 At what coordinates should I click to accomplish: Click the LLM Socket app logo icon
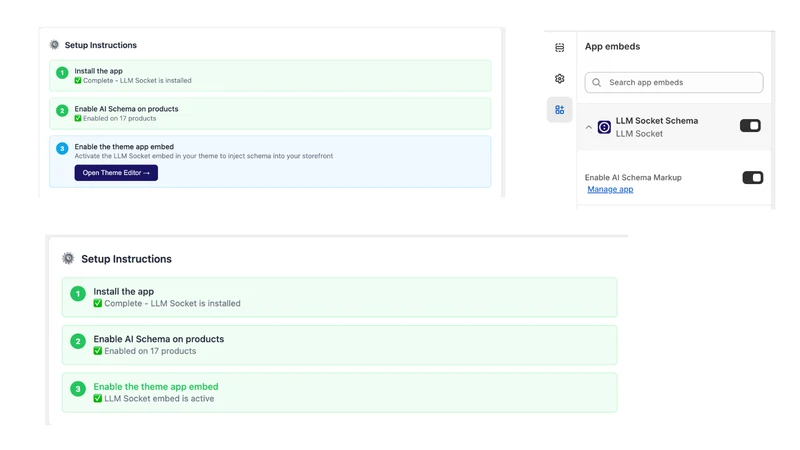click(604, 127)
